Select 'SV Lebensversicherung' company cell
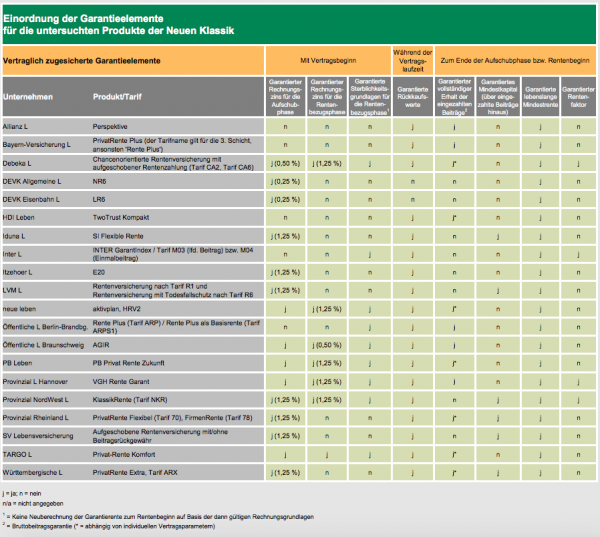This screenshot has width=600, height=537. pos(38,436)
